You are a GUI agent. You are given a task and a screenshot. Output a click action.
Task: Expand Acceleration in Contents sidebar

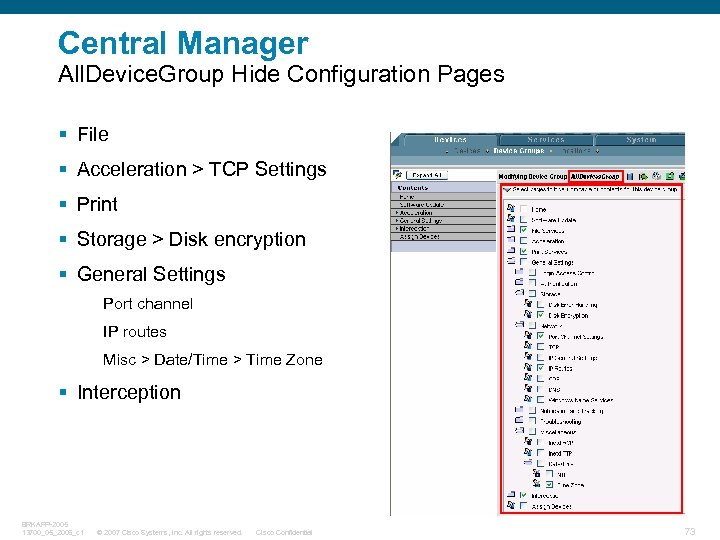397,213
